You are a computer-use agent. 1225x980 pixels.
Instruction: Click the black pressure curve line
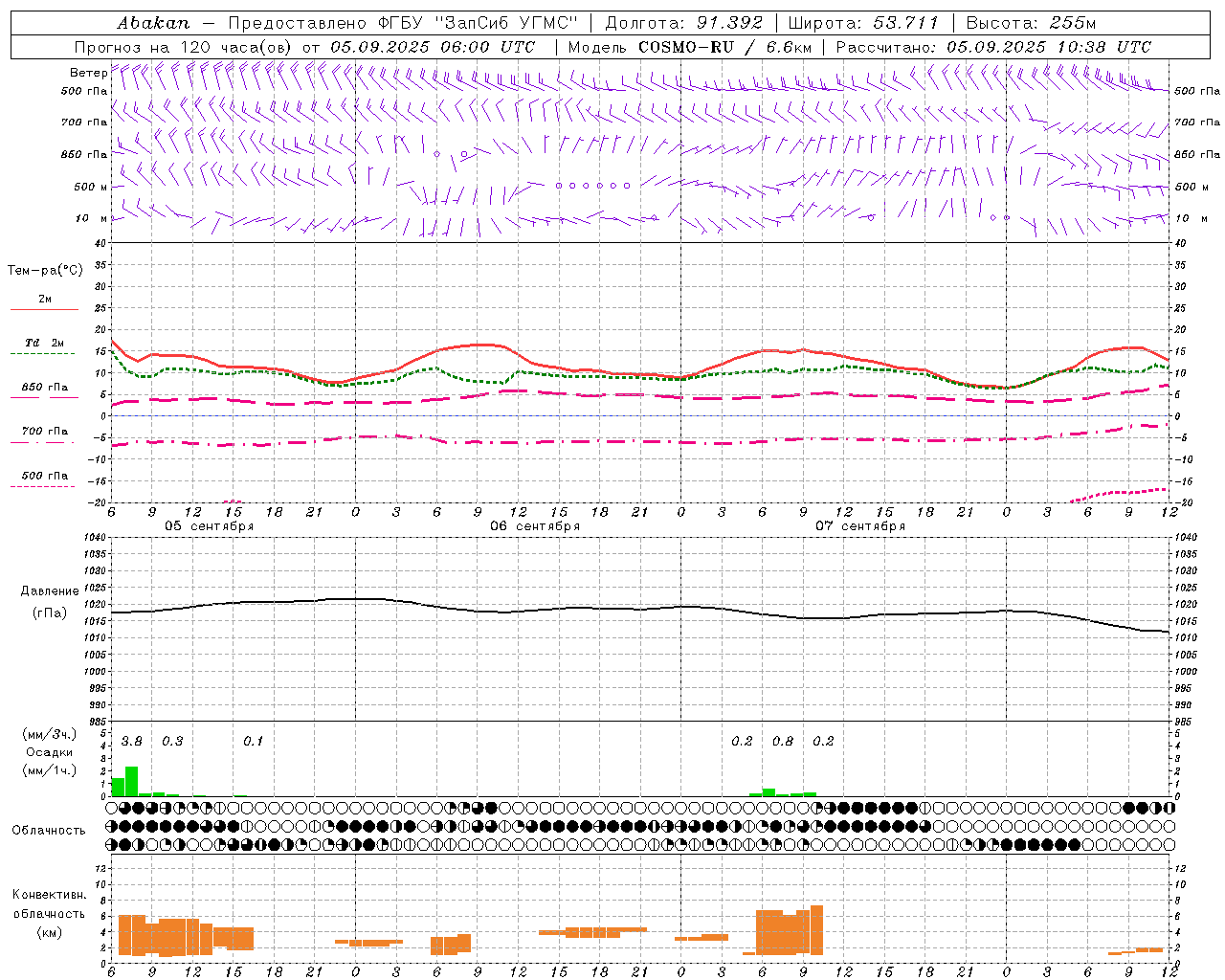(x=640, y=609)
